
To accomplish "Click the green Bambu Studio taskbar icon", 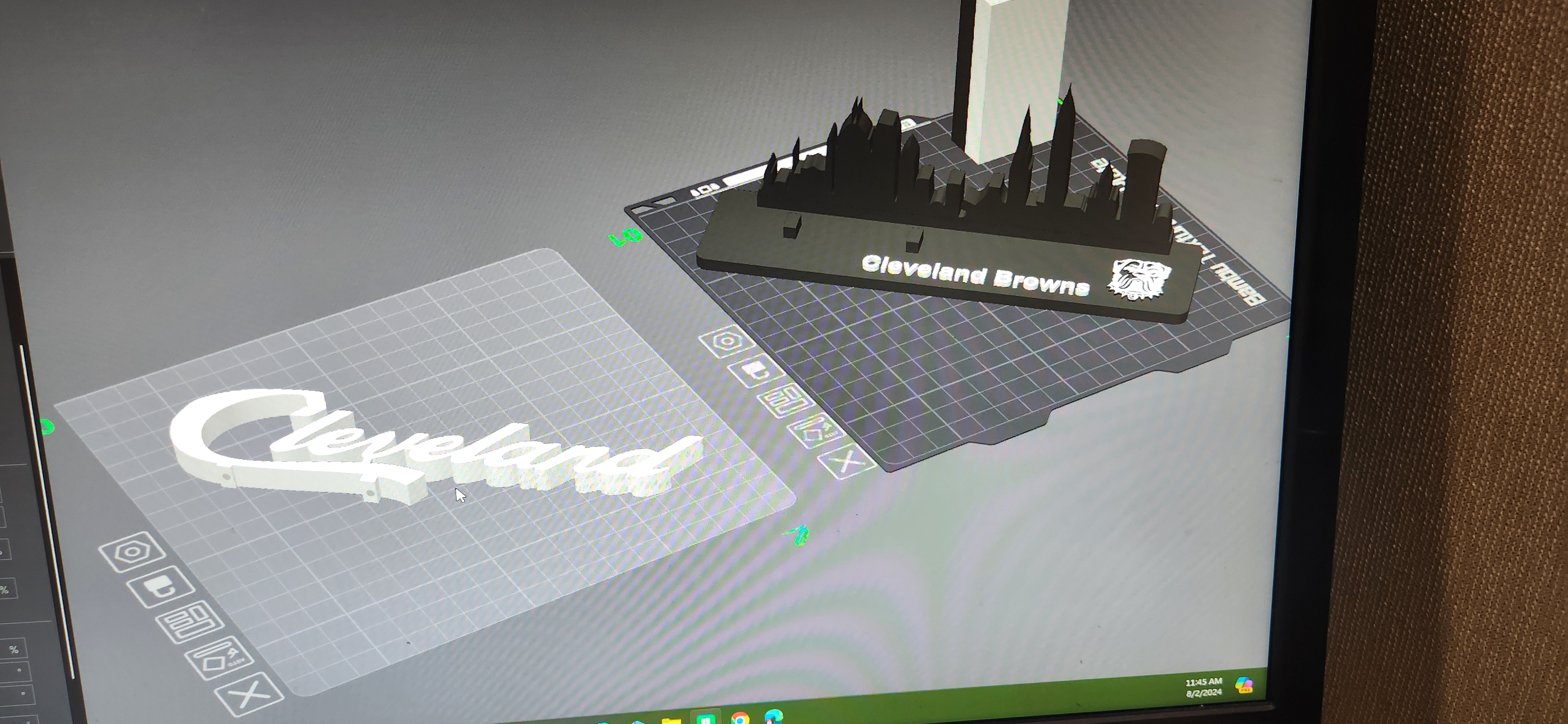I will coord(706,720).
